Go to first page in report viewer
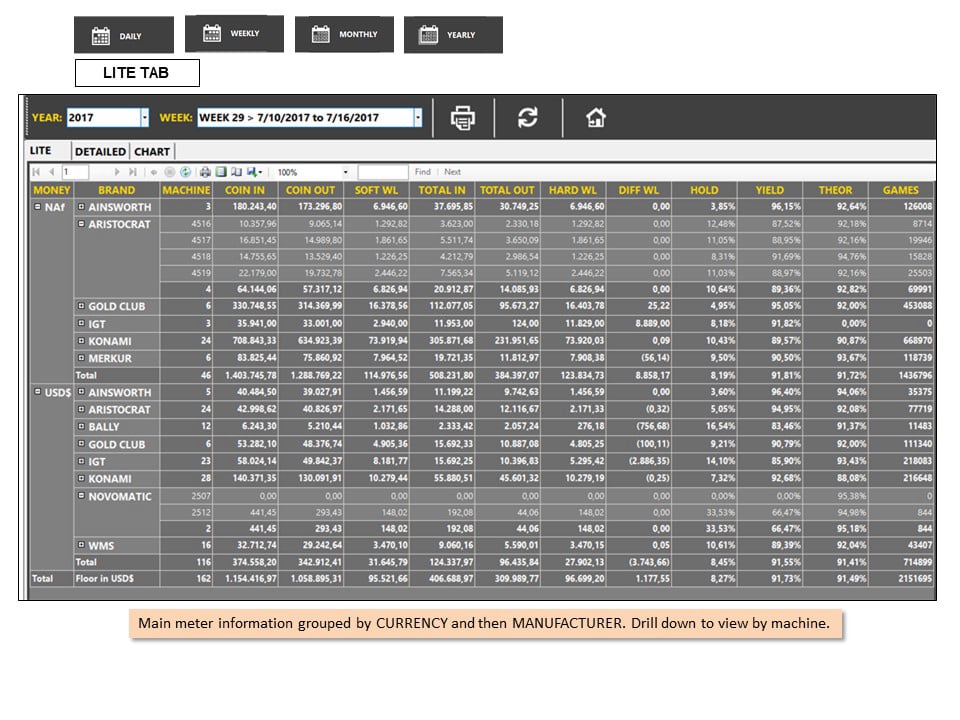The width and height of the screenshot is (960, 720). click(x=36, y=172)
